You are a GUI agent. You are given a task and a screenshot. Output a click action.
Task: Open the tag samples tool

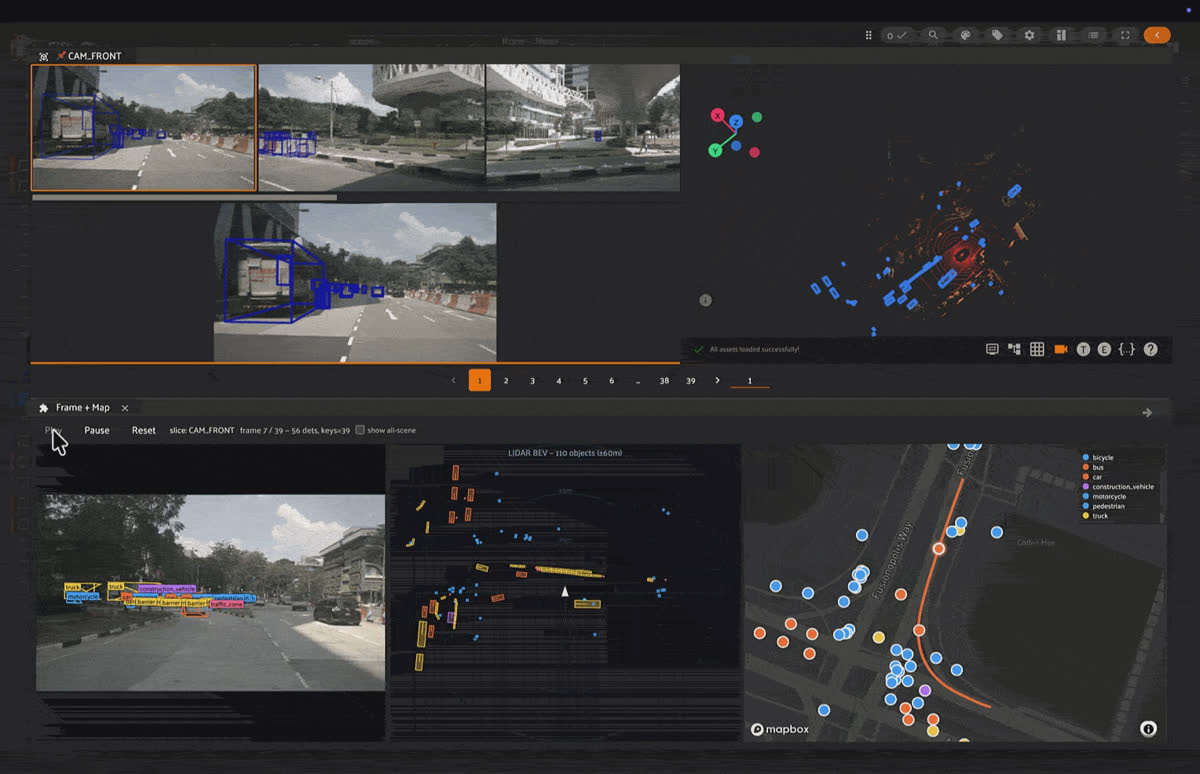coord(997,35)
